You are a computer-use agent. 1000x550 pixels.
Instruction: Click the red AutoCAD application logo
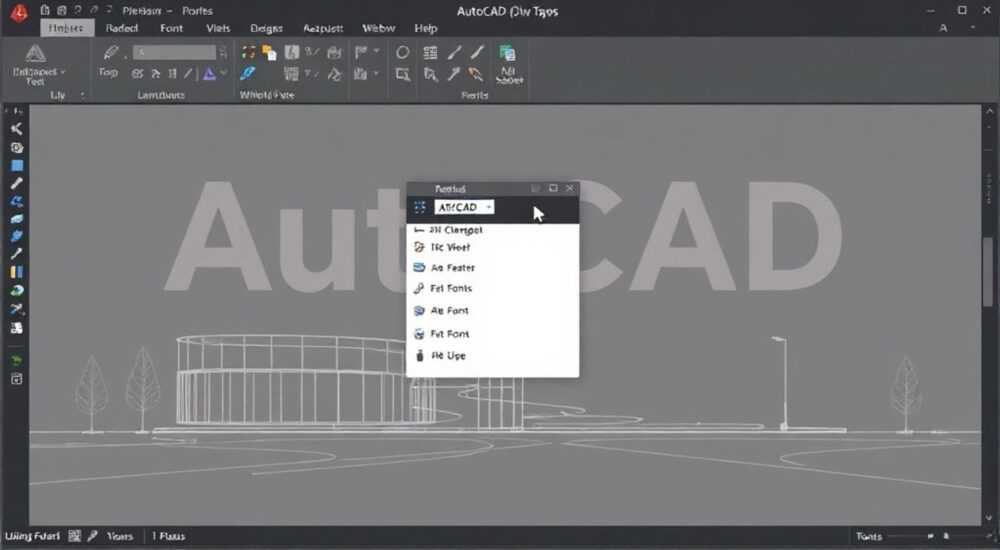click(x=19, y=12)
